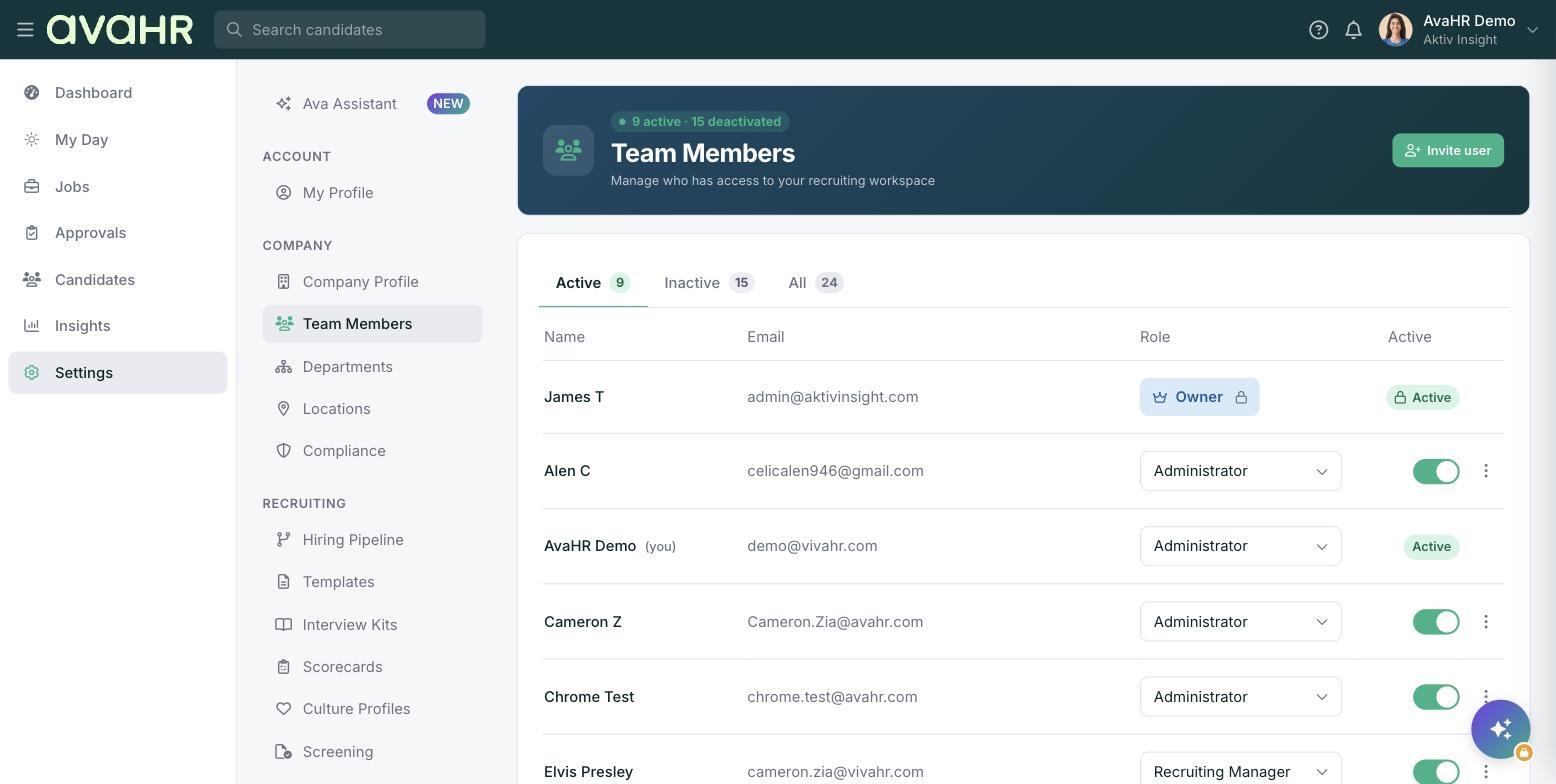1556x784 pixels.
Task: Click the Locations pin icon
Action: click(x=284, y=409)
